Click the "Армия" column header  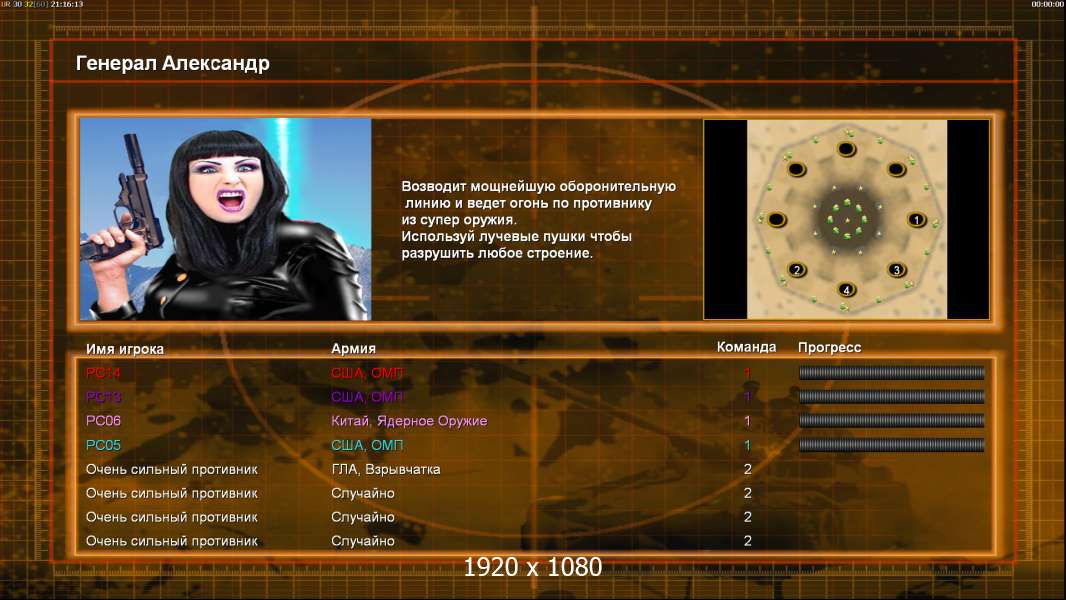point(354,349)
